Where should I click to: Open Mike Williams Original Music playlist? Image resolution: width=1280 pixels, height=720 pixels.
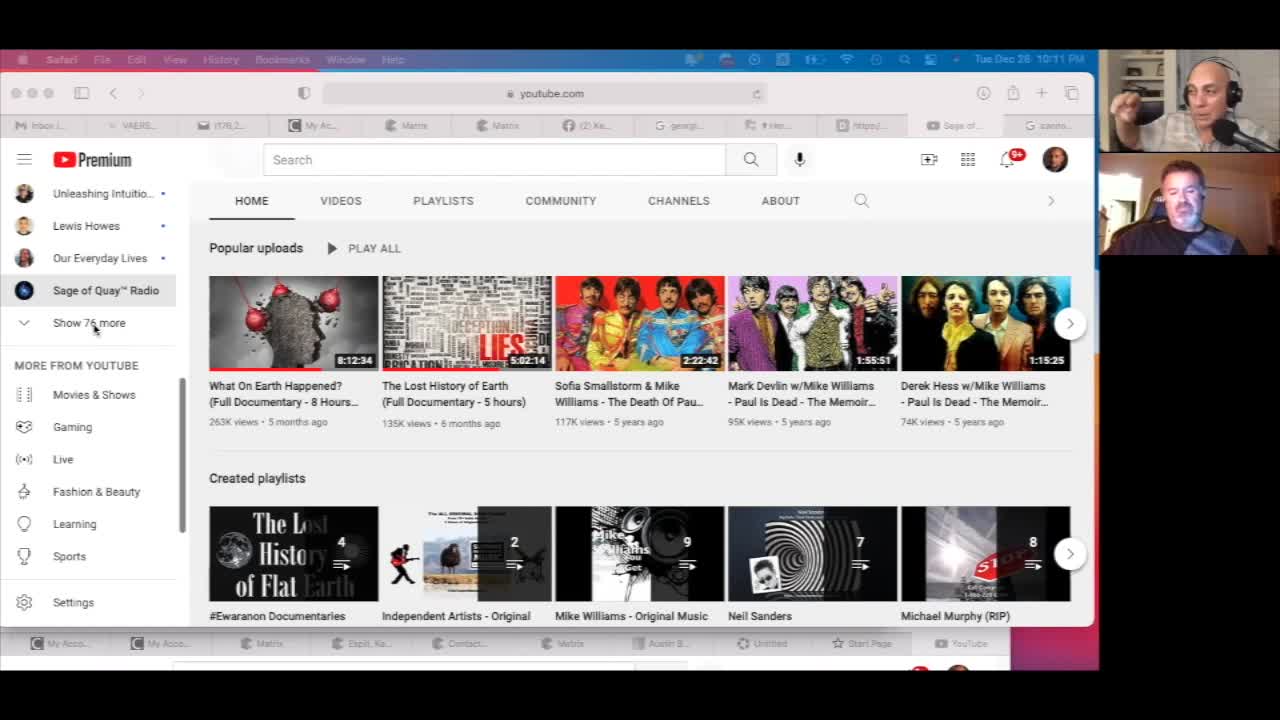pyautogui.click(x=640, y=554)
